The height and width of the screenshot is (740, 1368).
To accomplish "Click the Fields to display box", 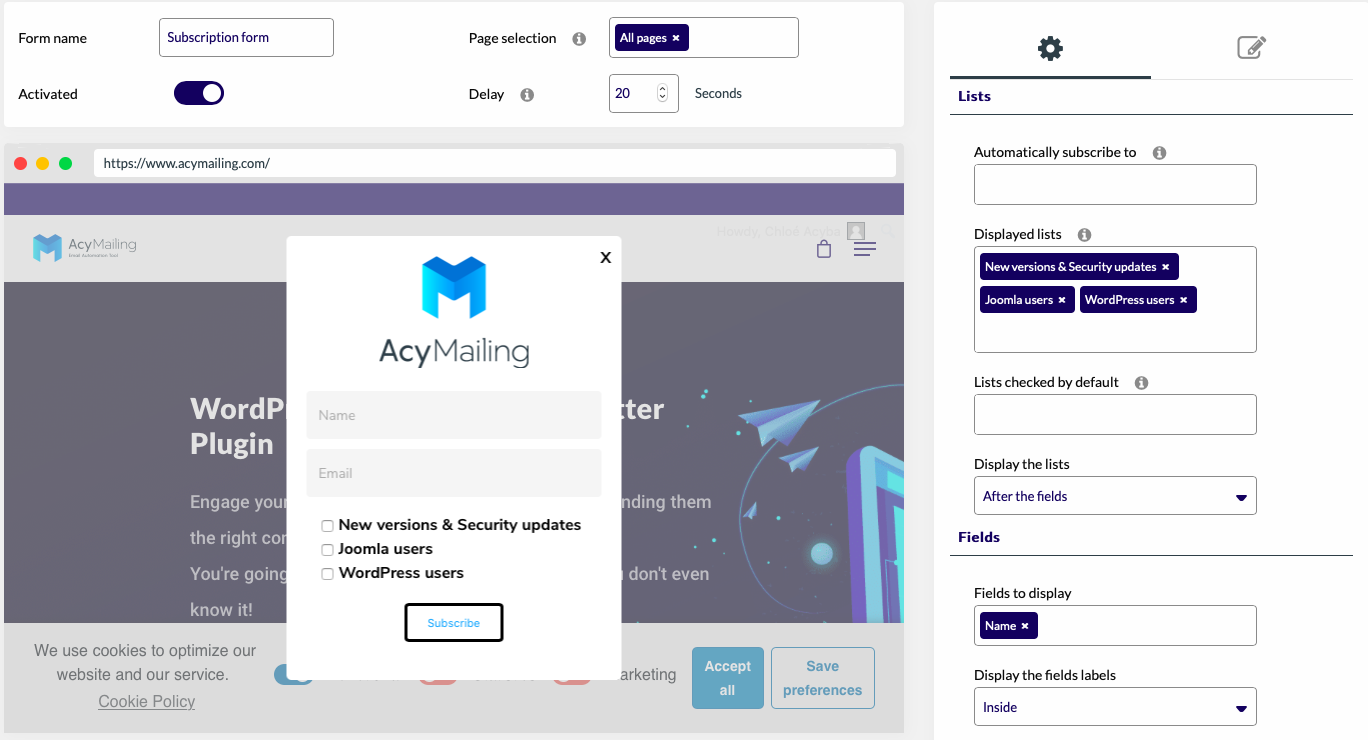I will (1115, 625).
